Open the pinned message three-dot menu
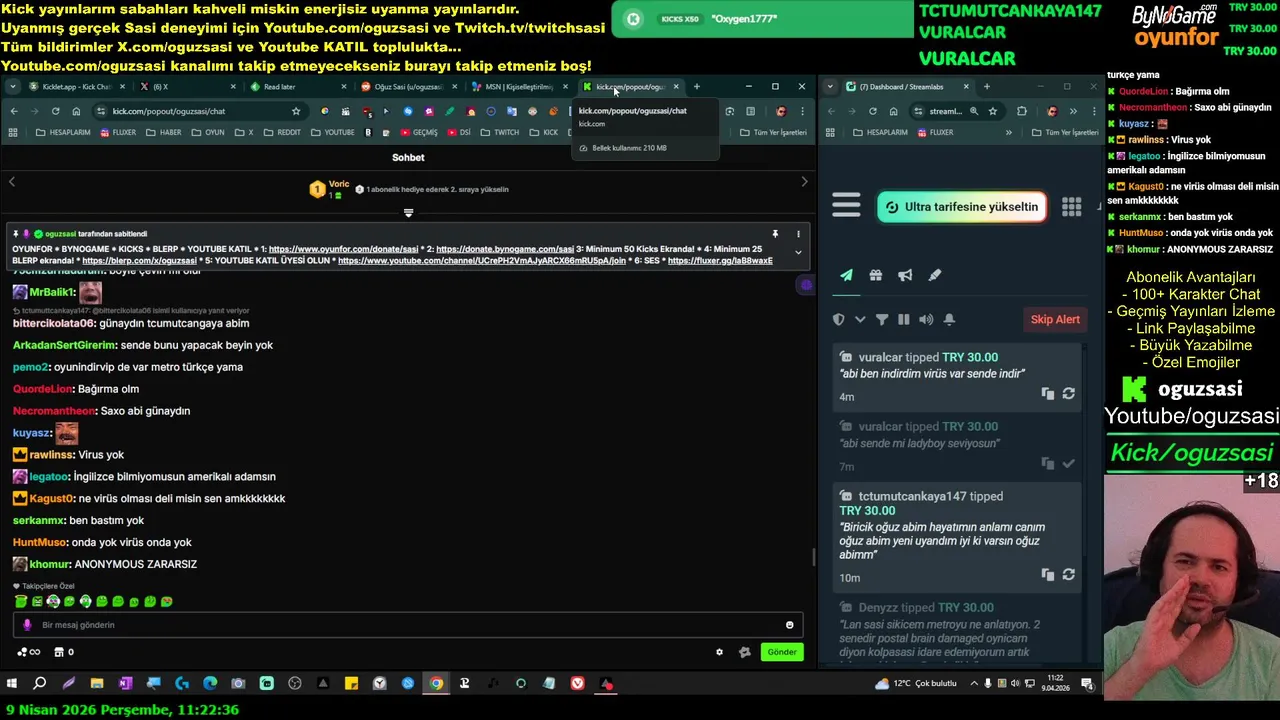The image size is (1280, 720). 798,234
